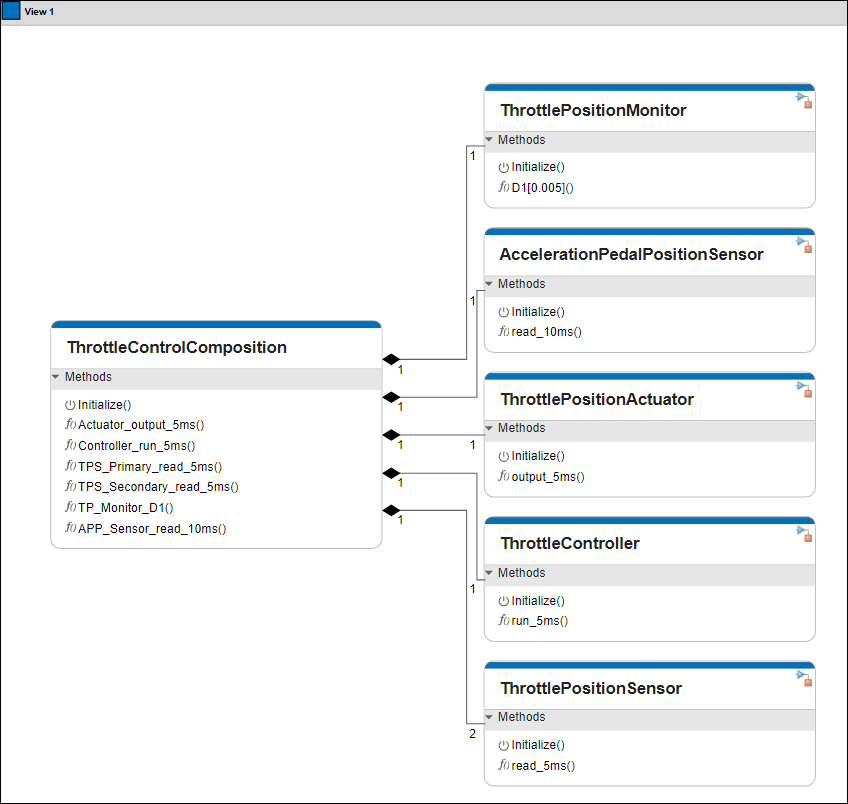Click the ThrottlePositionActuator component icon
Image resolution: width=848 pixels, height=804 pixels.
click(803, 388)
